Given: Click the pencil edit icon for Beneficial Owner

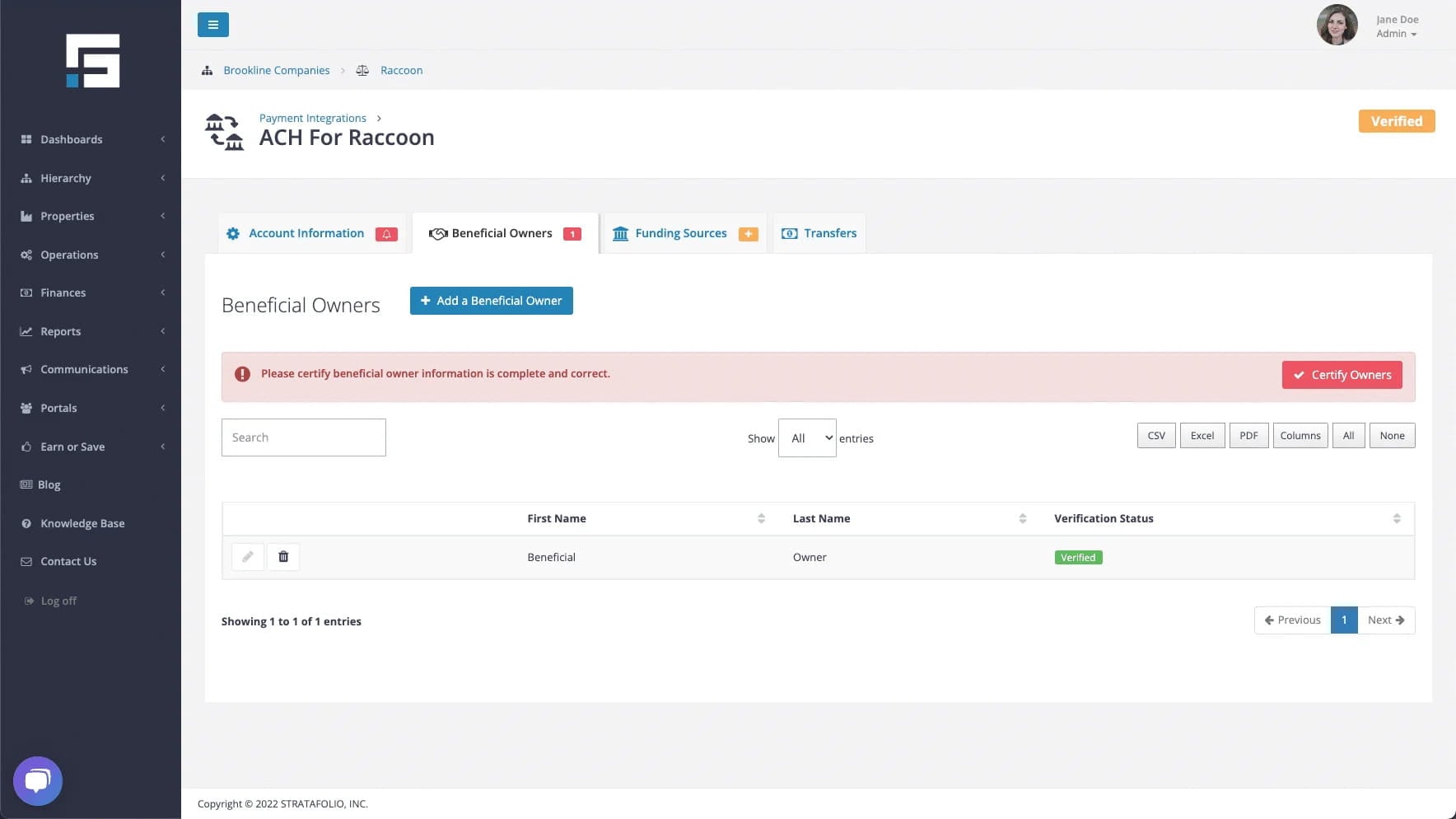Looking at the screenshot, I should click(248, 557).
